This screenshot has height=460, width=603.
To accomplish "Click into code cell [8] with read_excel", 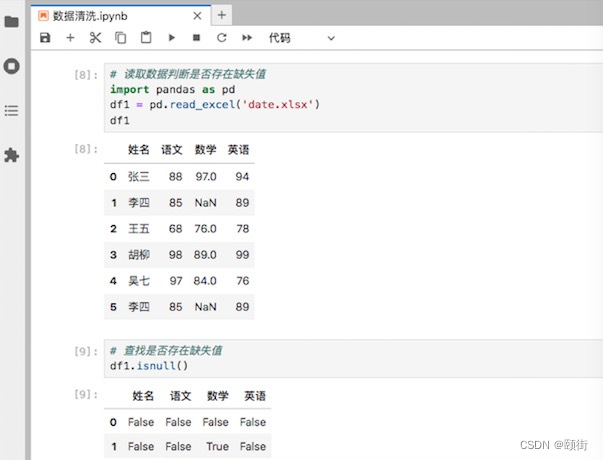I will tap(353, 97).
